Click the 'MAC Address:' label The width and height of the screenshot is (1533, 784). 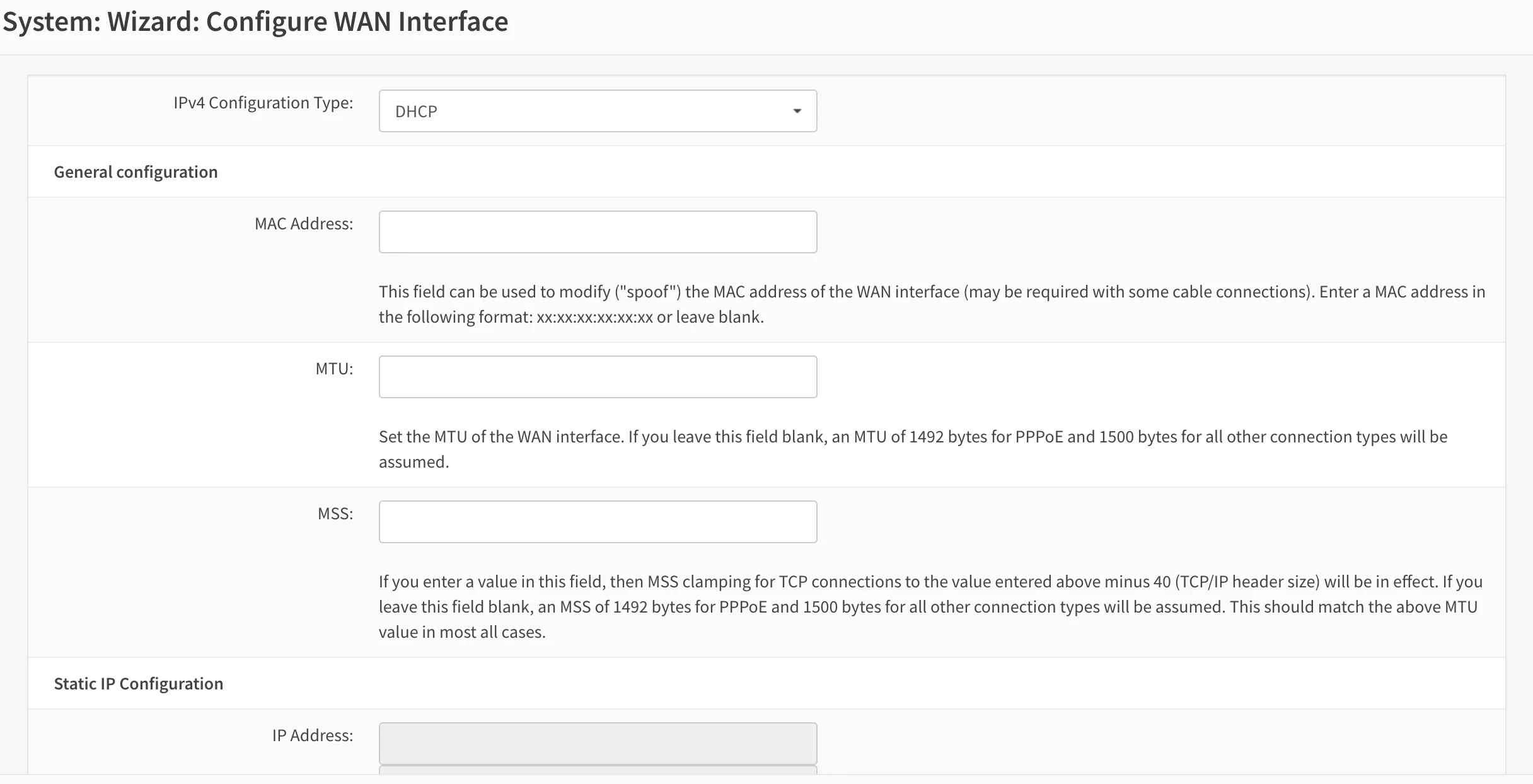coord(304,224)
